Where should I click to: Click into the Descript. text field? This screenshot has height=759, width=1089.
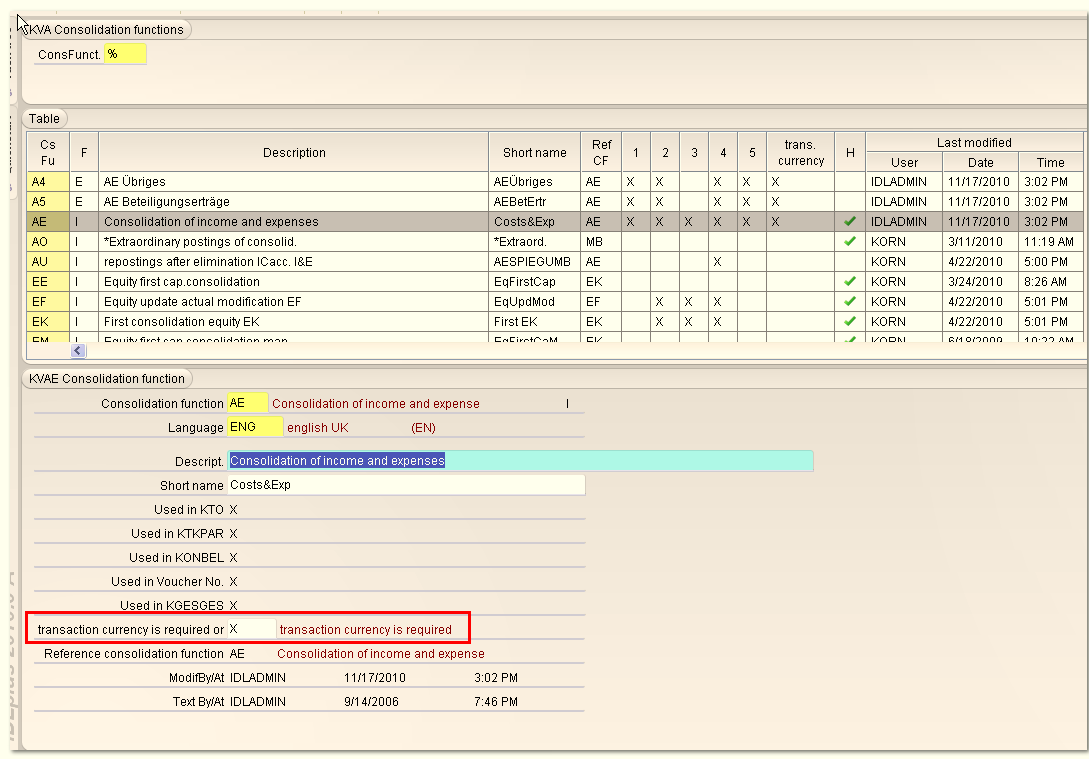520,461
